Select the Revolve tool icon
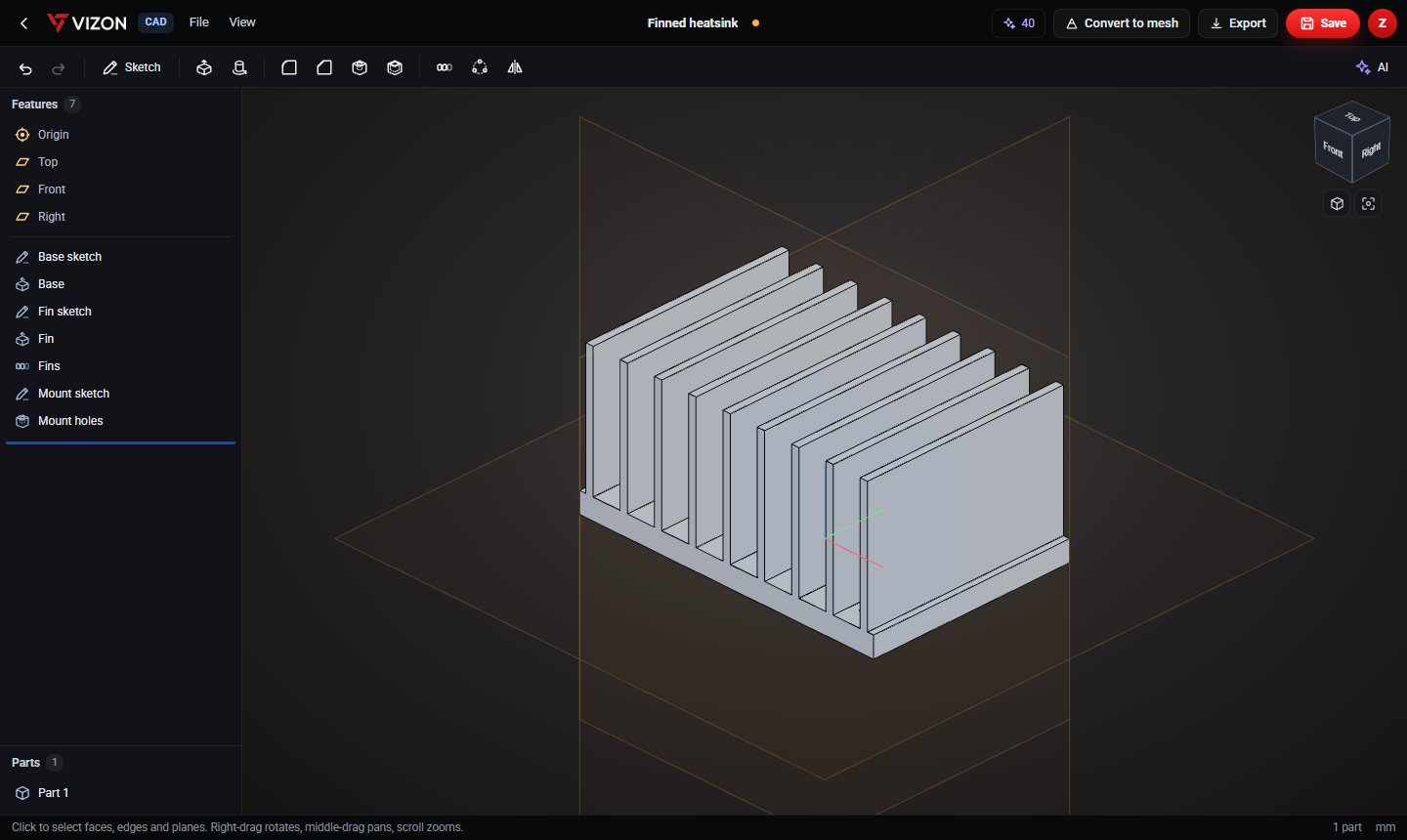This screenshot has width=1407, height=840. click(239, 67)
